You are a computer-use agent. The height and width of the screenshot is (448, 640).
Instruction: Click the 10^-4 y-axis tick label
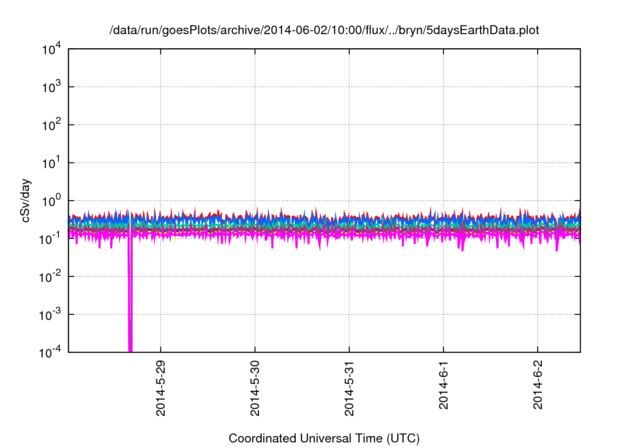pyautogui.click(x=50, y=352)
